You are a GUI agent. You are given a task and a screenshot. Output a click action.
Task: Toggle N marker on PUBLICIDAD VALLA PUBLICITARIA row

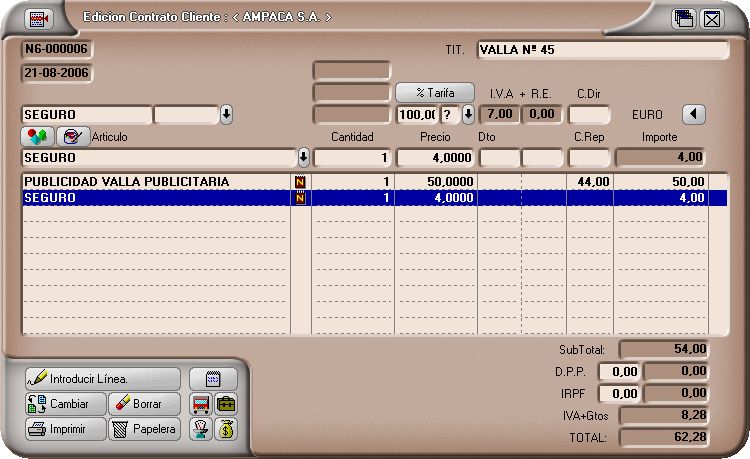(300, 181)
